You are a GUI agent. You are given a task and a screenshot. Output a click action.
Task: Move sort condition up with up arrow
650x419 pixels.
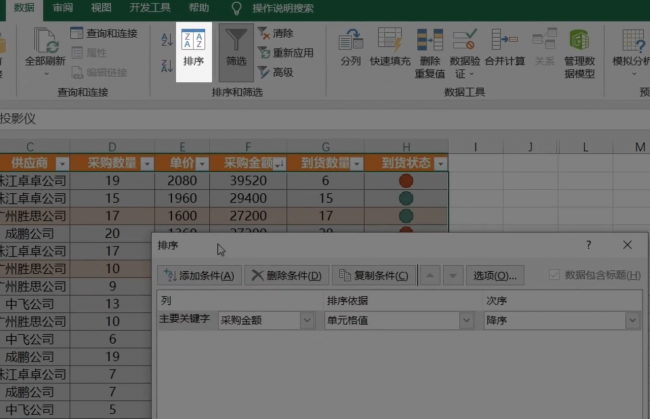click(430, 276)
